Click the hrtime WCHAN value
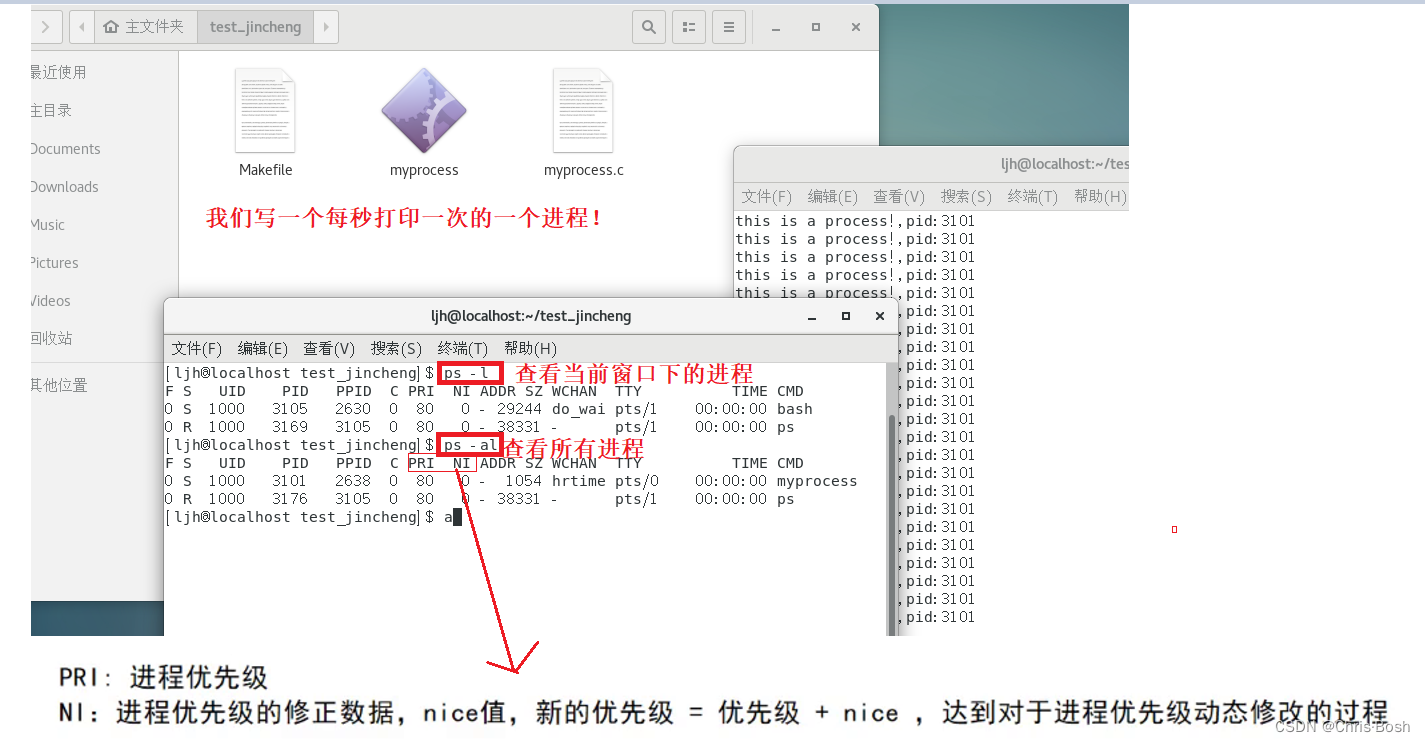 pos(579,481)
